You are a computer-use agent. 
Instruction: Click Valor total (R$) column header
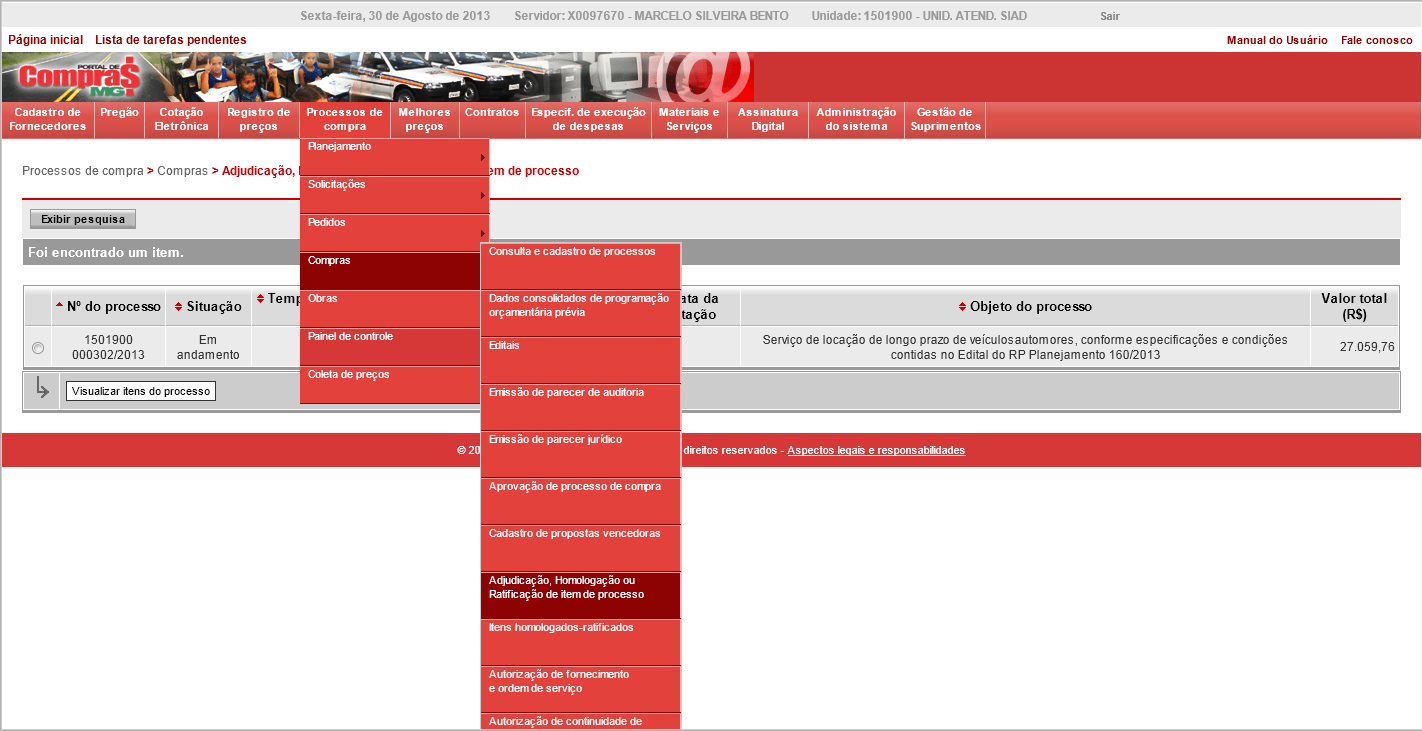(1354, 306)
